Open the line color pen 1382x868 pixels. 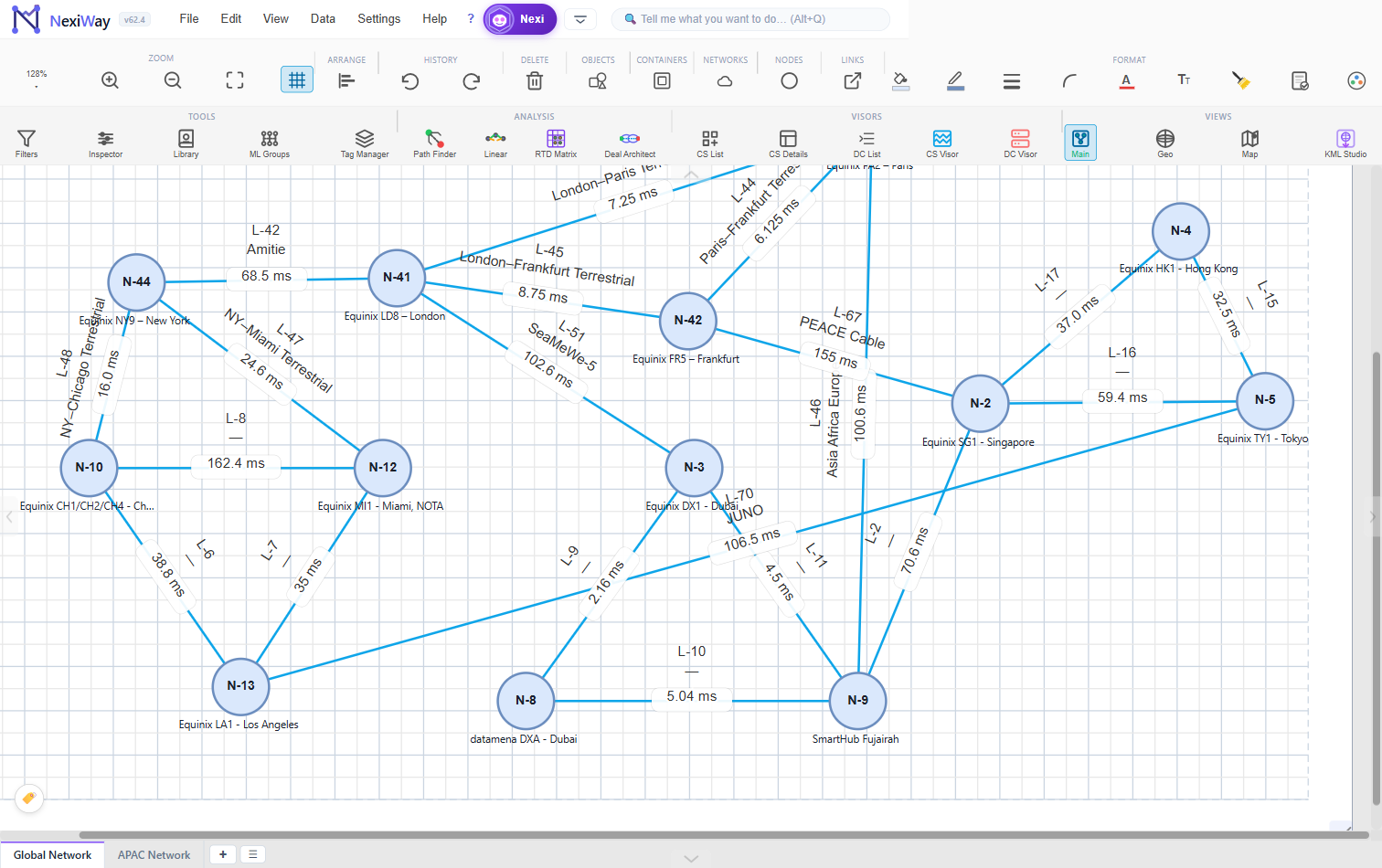coord(955,80)
